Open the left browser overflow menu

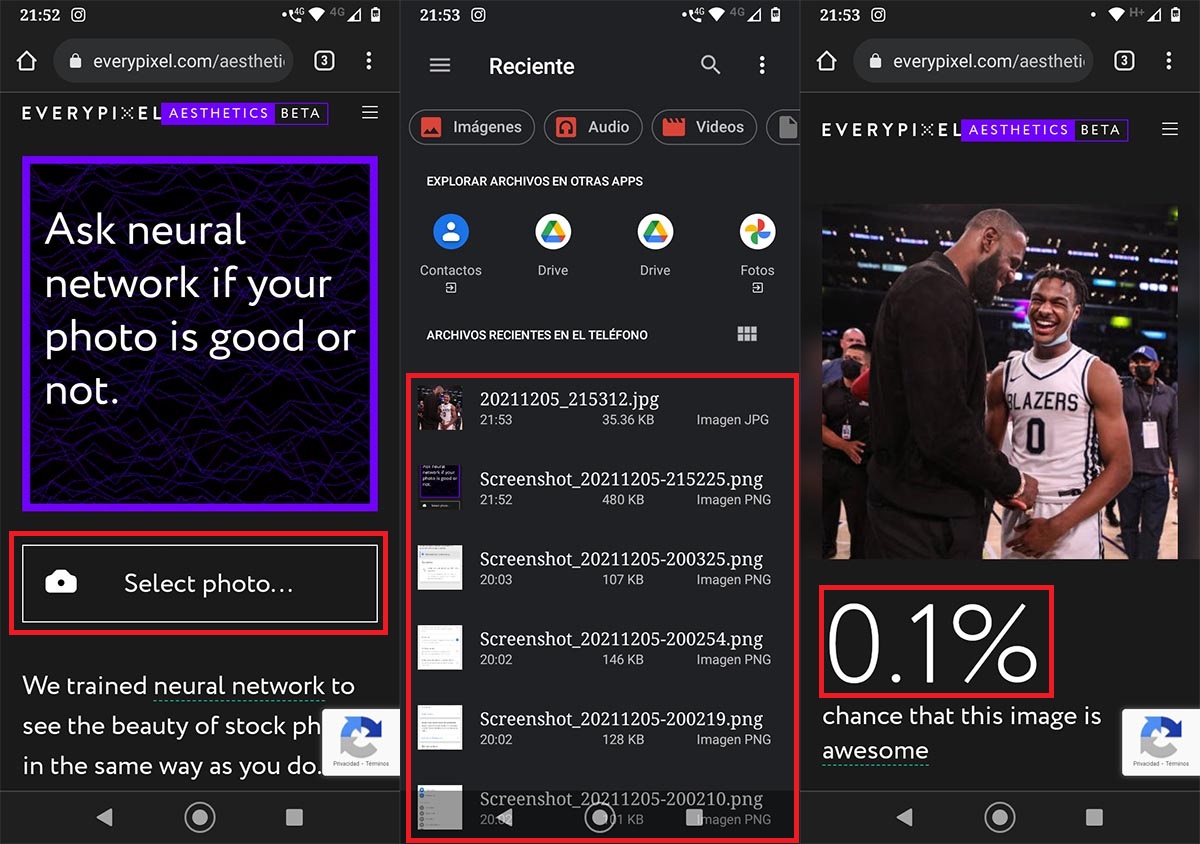369,60
